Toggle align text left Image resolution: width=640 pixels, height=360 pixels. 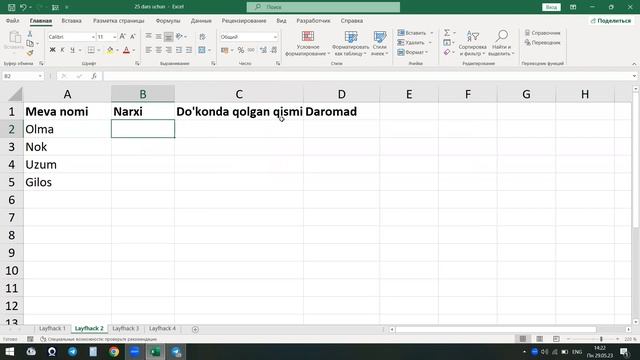pos(149,50)
